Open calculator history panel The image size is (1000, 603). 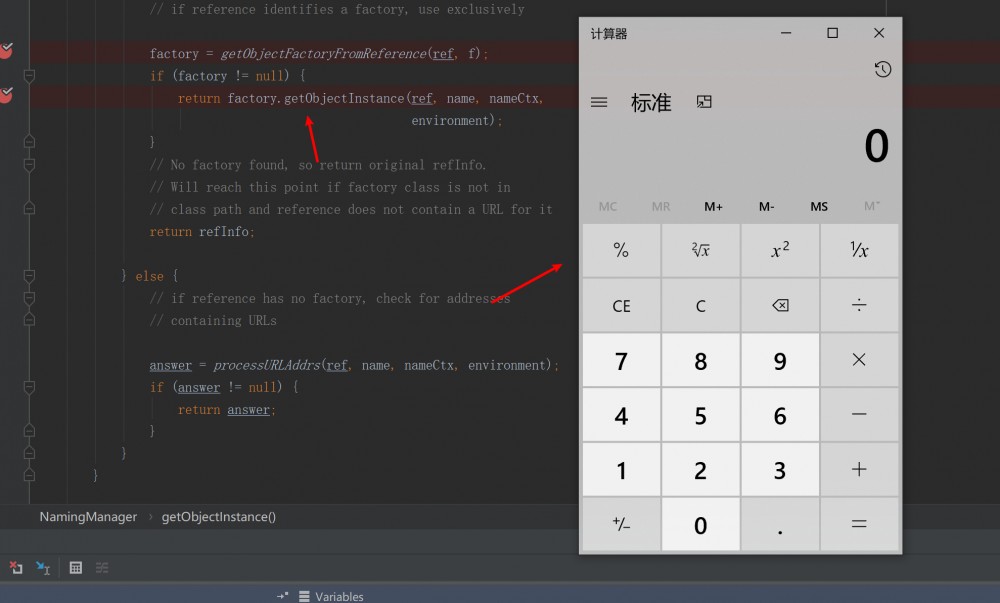(883, 69)
